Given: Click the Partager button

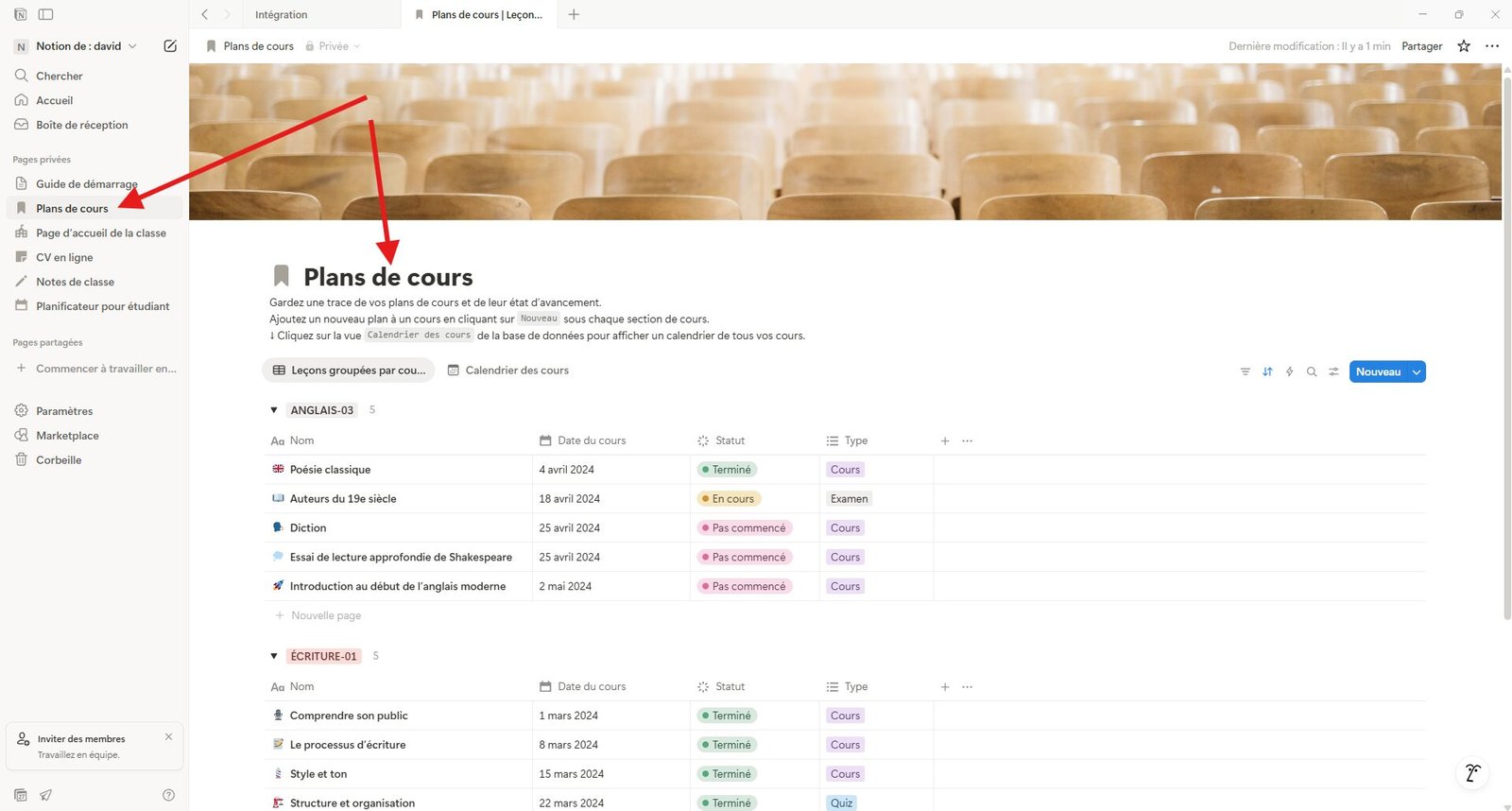Looking at the screenshot, I should [1421, 45].
